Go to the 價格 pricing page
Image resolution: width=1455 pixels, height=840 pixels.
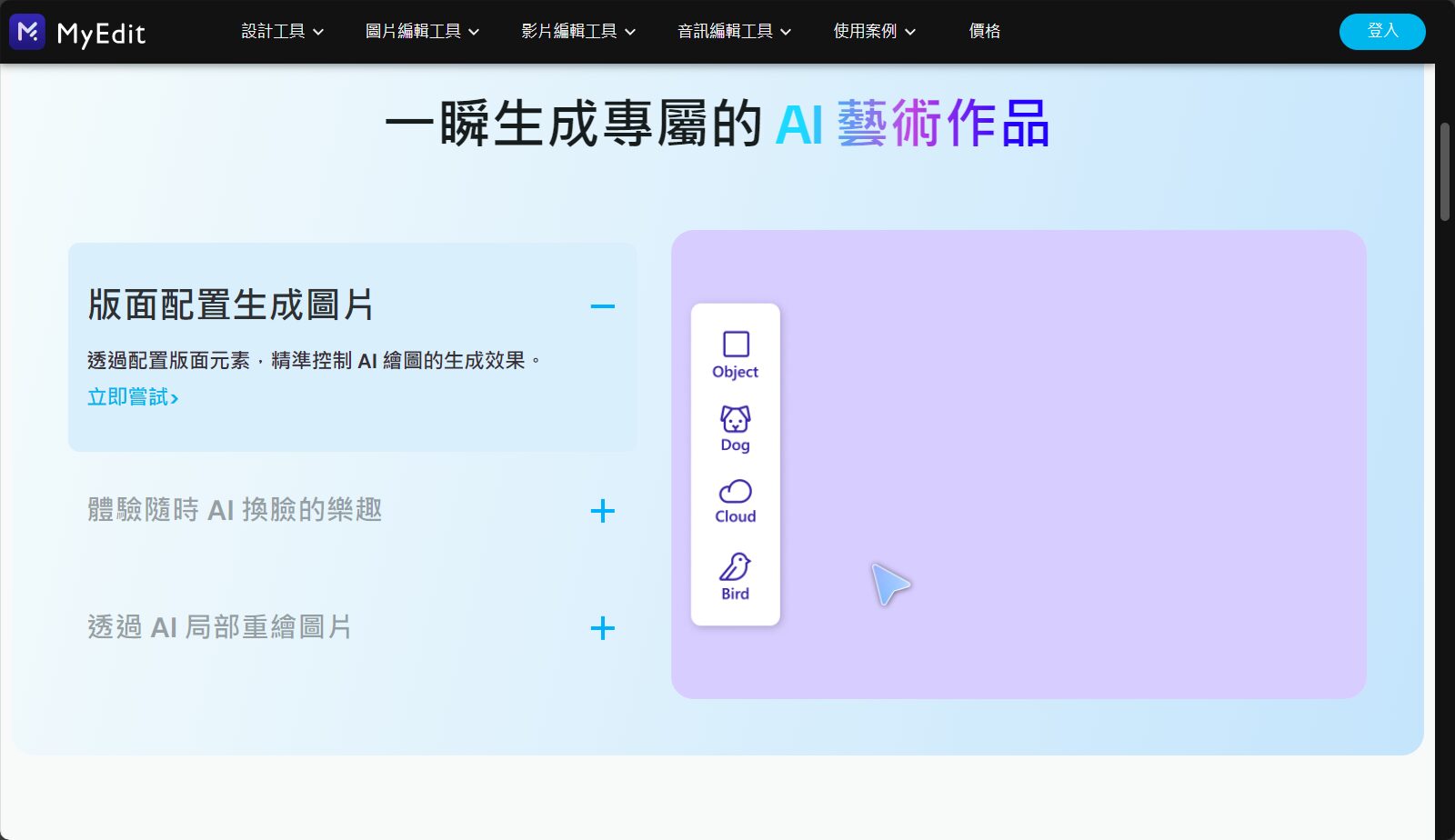click(985, 31)
